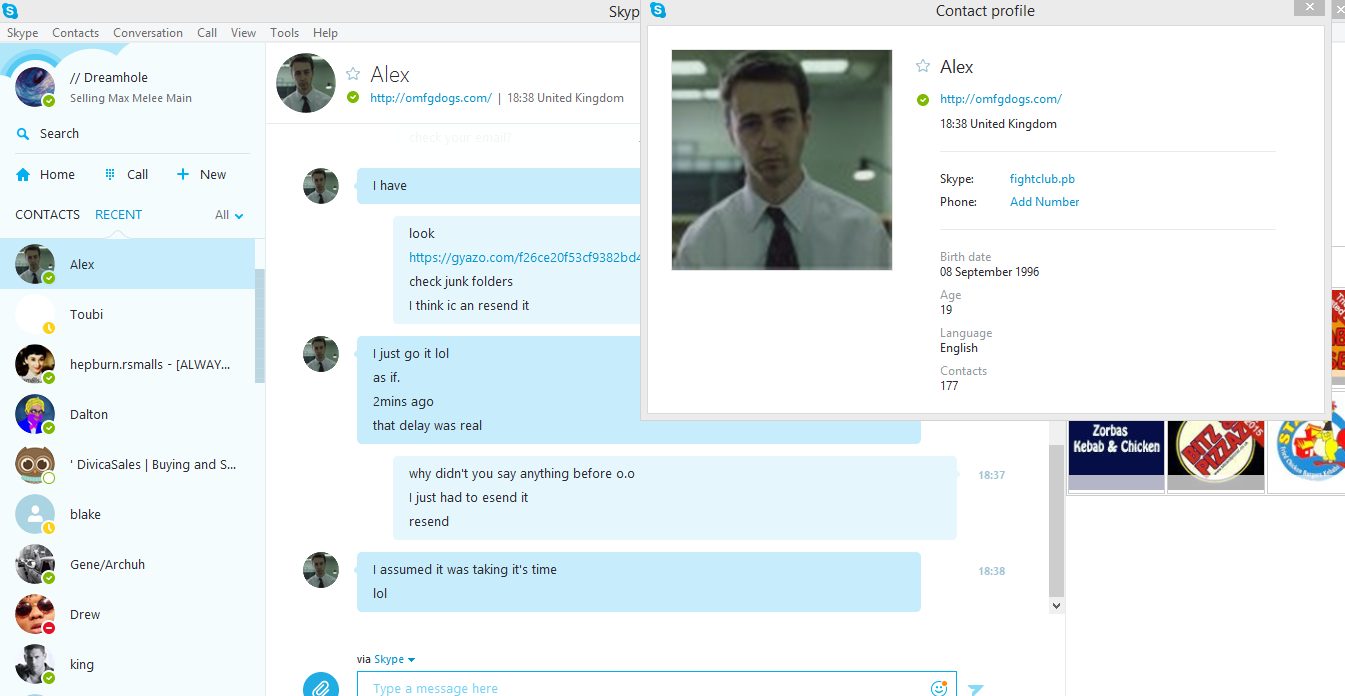Click the birth date '08 September 1996'
This screenshot has height=696, width=1345.
pyautogui.click(x=989, y=272)
